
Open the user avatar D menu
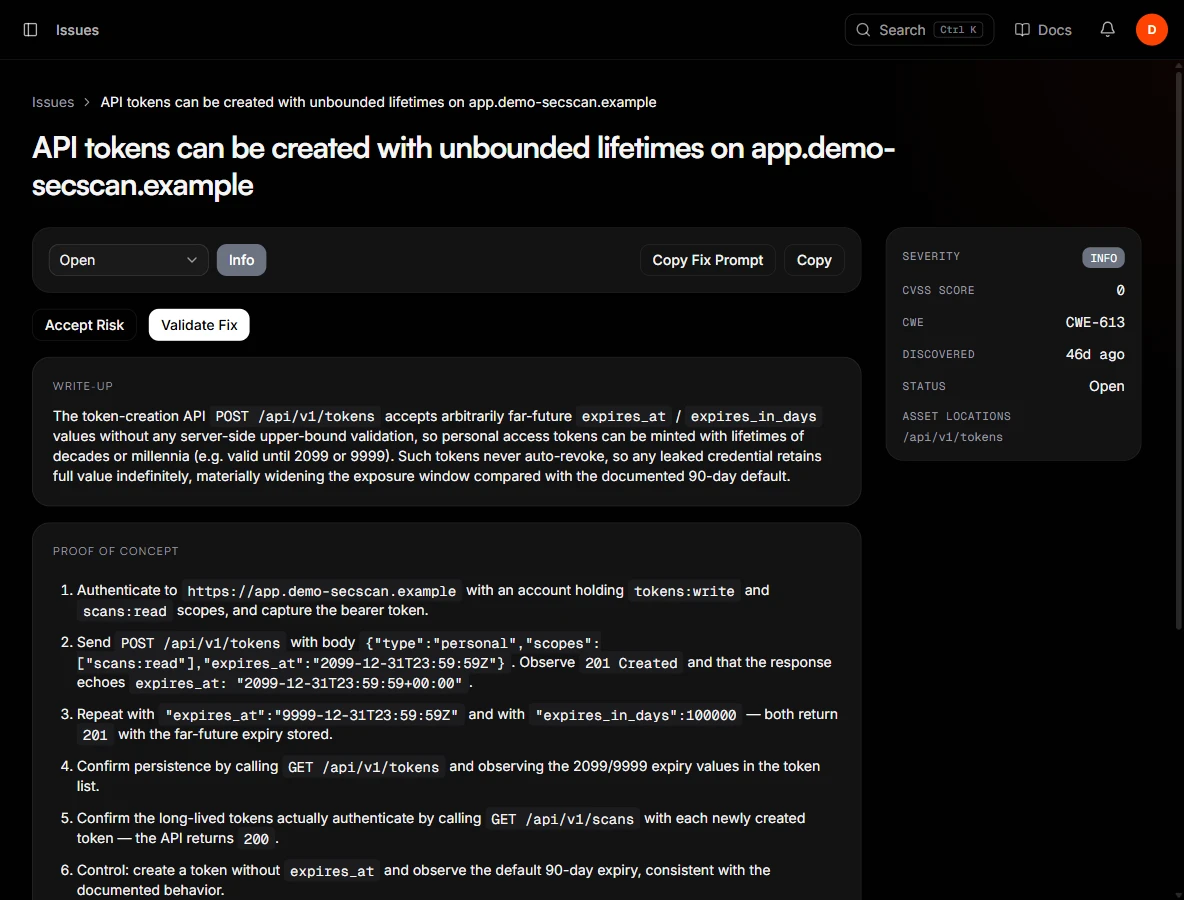(x=1151, y=29)
